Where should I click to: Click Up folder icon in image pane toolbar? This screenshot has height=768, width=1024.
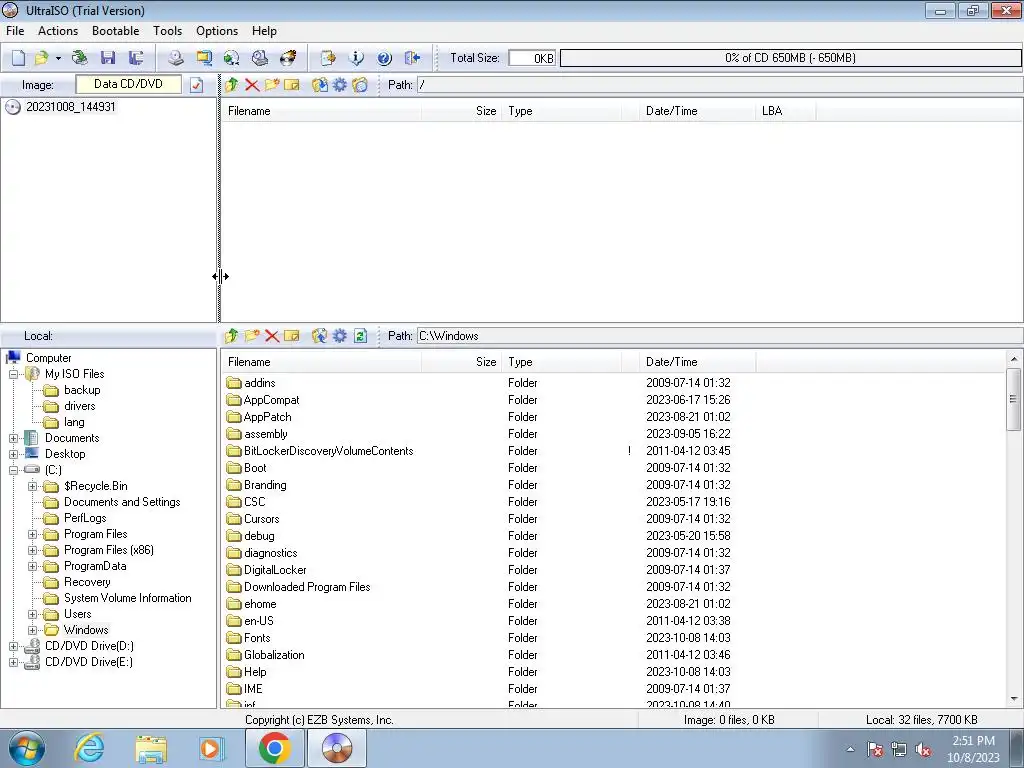pyautogui.click(x=231, y=85)
